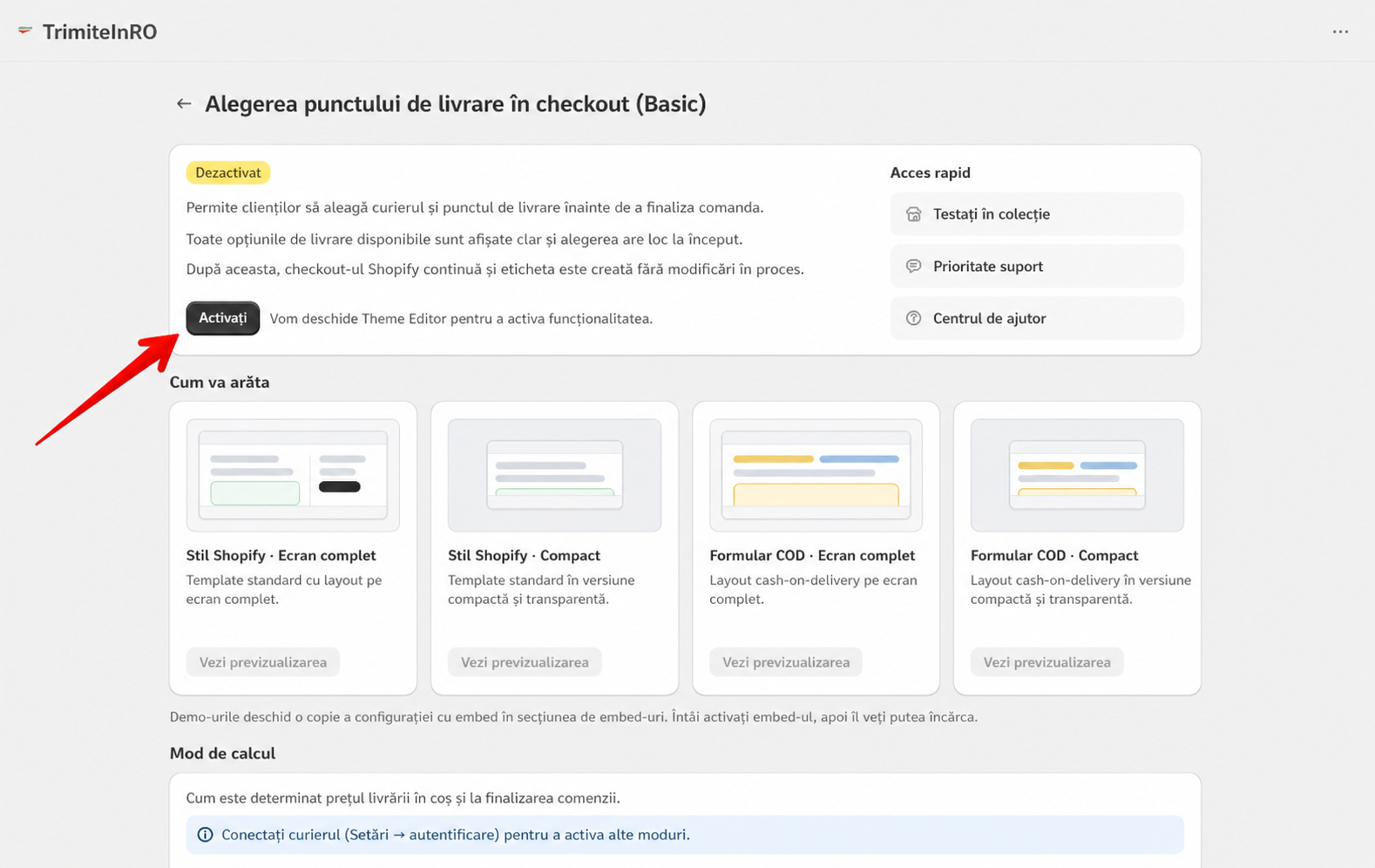Click the Cum este determinat prețul livrării text
Screen dimensions: 1375x868
(403, 798)
